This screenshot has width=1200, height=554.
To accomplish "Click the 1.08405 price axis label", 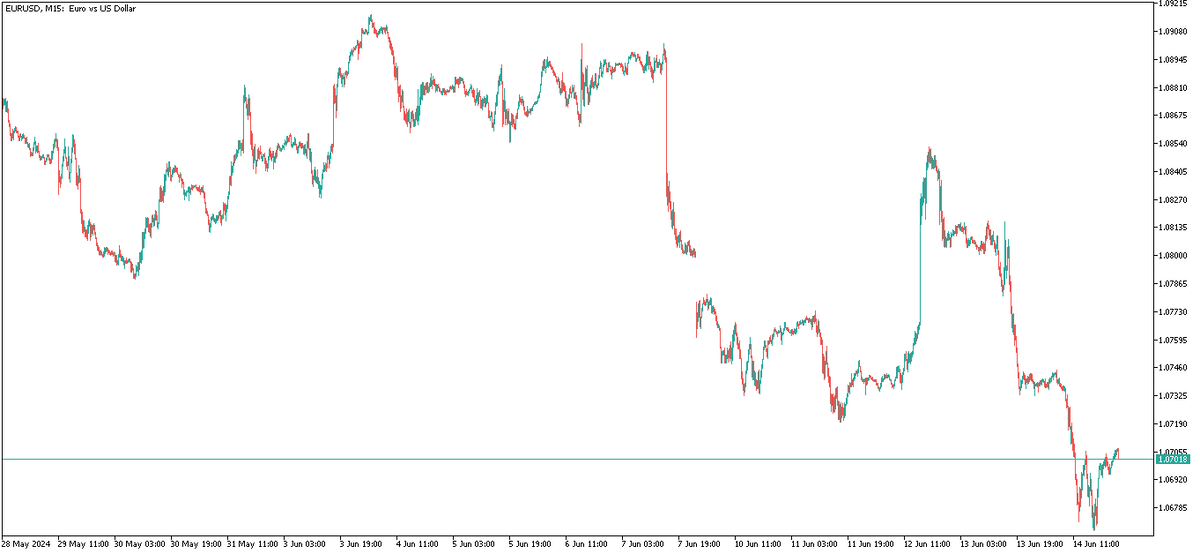I will pos(1173,171).
